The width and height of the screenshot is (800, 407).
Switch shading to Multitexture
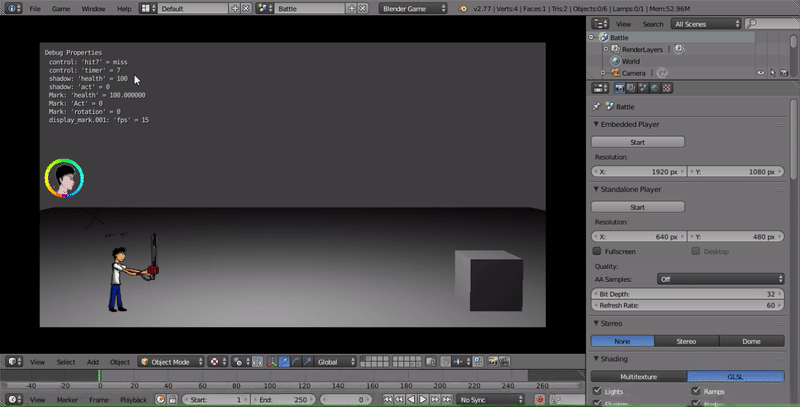click(x=639, y=376)
